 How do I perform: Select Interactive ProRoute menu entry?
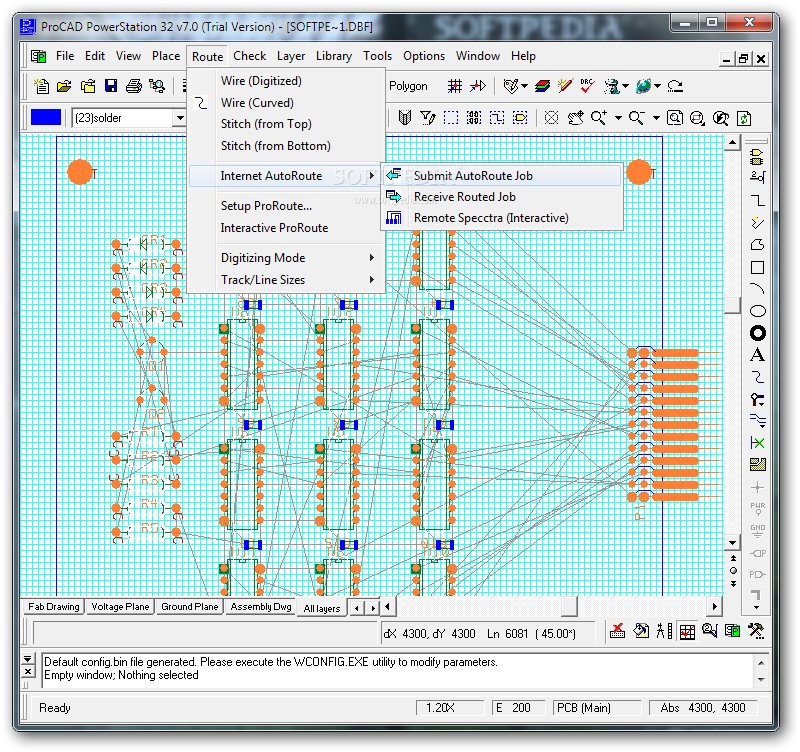[287, 228]
